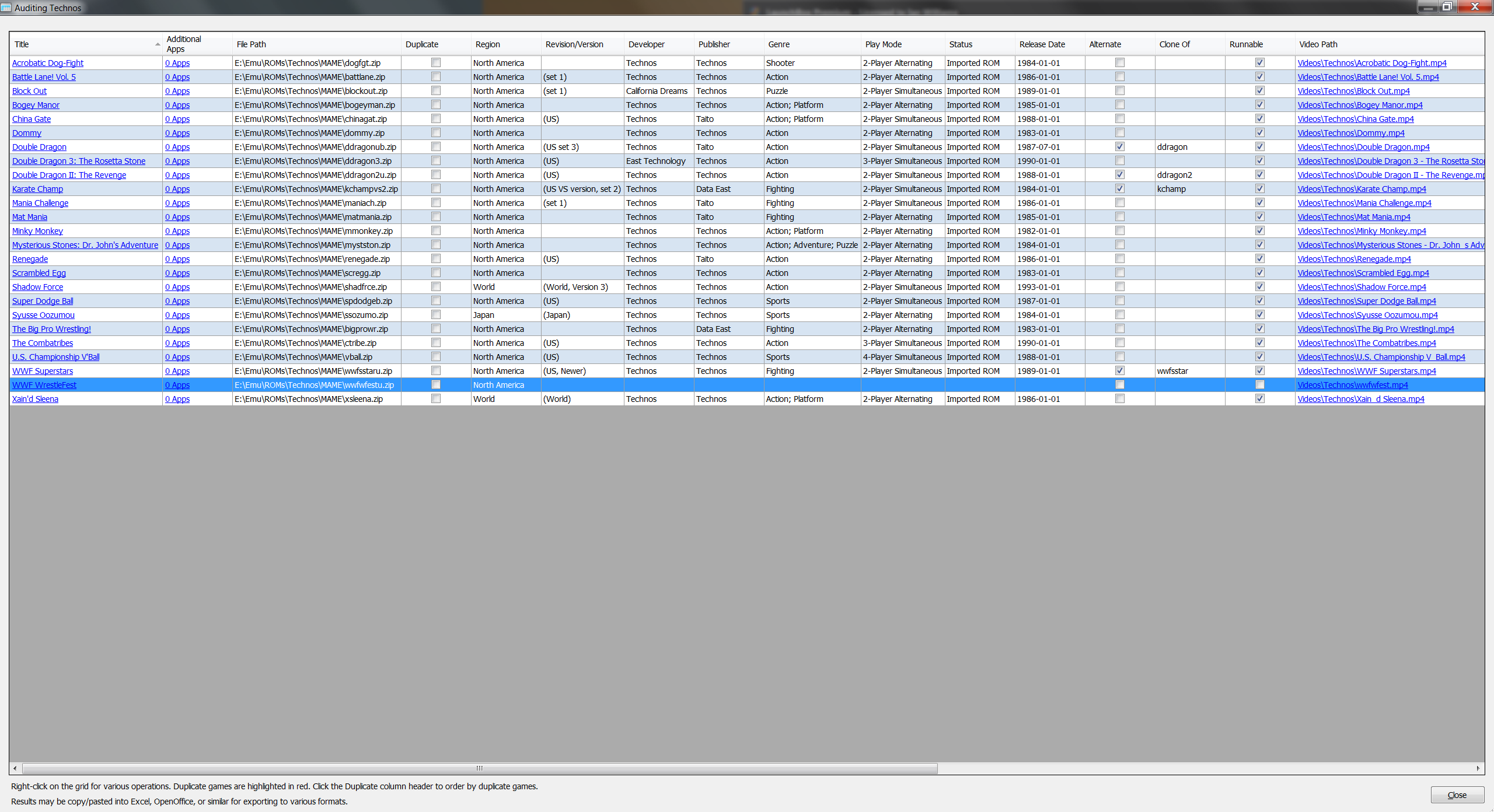Toggle Runnable checkbox for WWF WrestleFest
The width and height of the screenshot is (1494, 812).
[1260, 384]
